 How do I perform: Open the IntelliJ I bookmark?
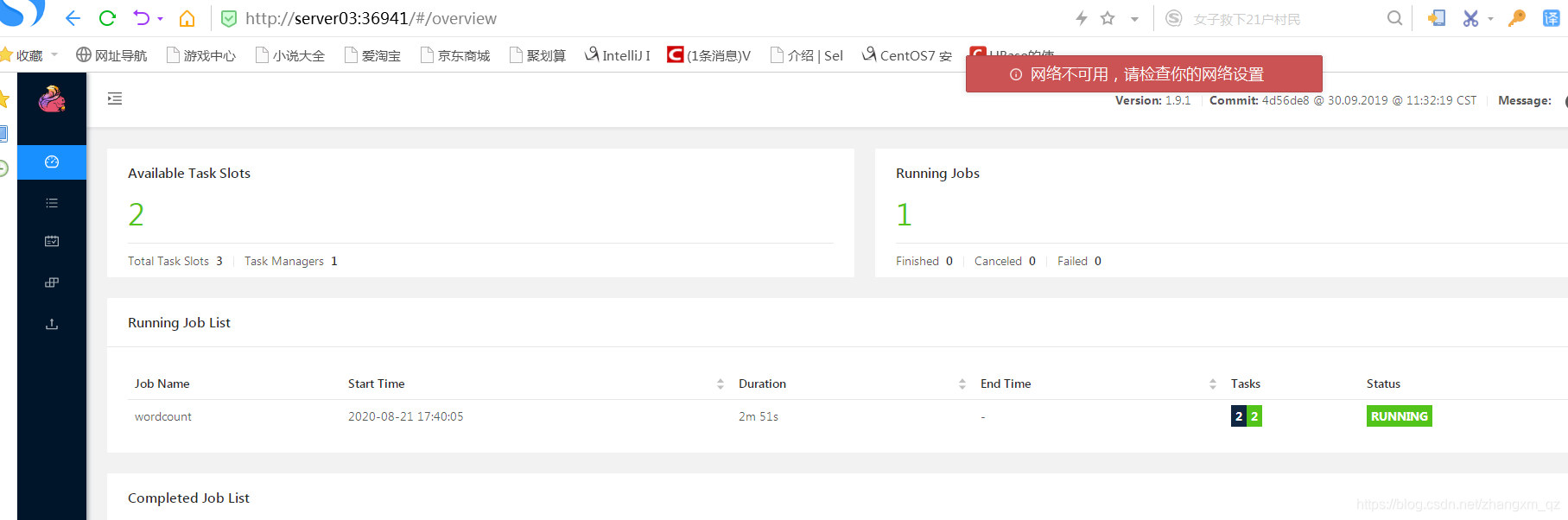(618, 55)
